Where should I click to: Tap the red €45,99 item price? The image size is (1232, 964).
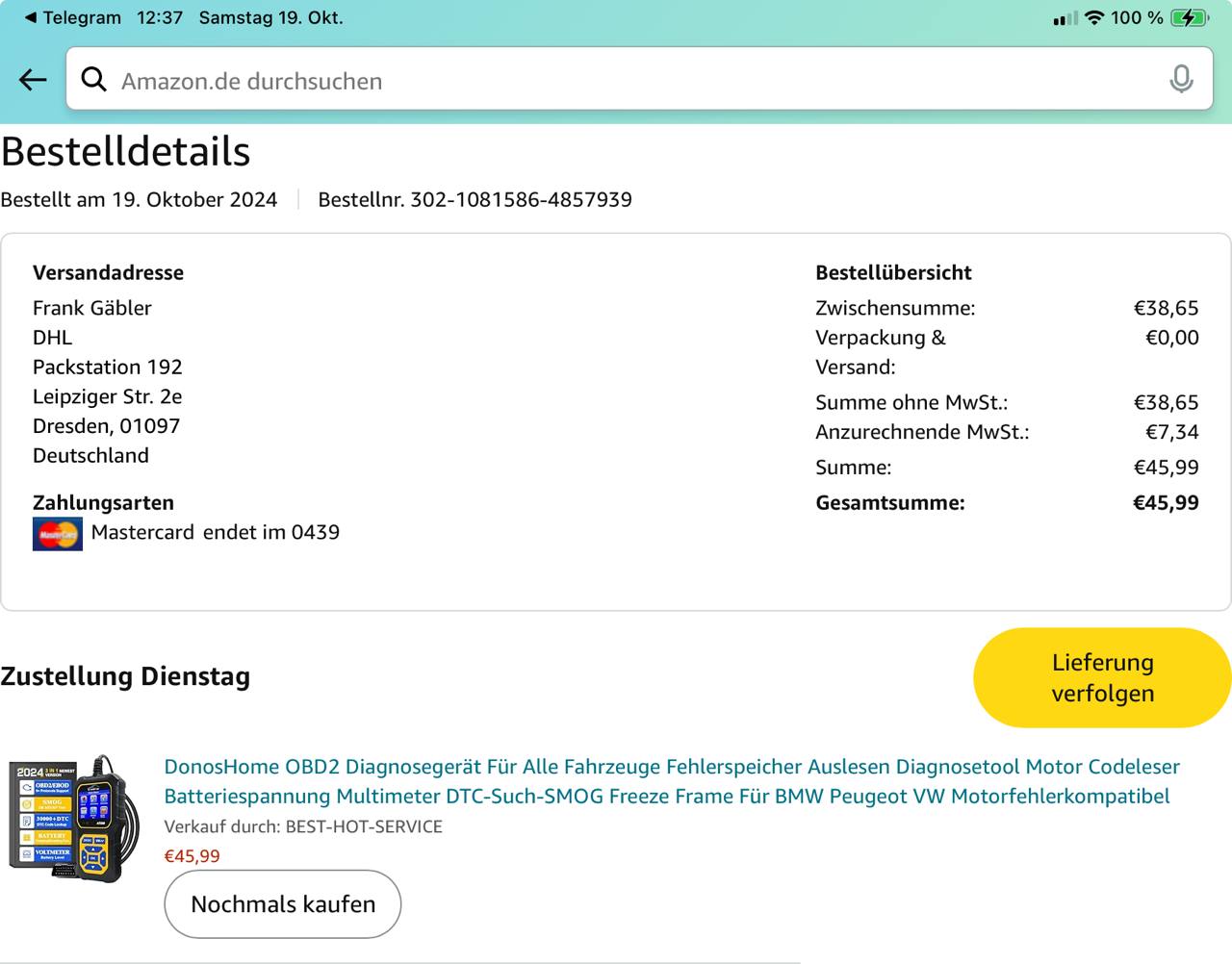pos(192,856)
